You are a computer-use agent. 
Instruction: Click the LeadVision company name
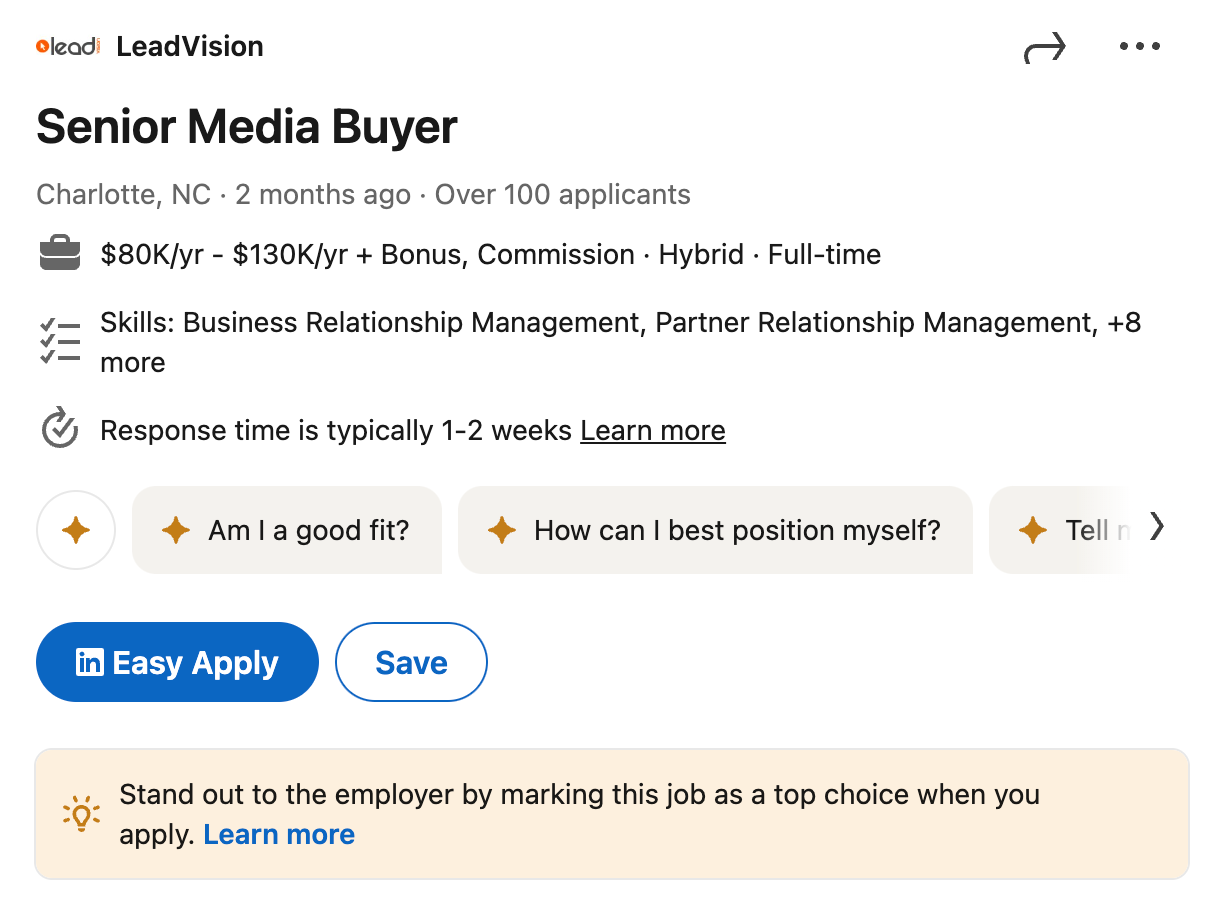[190, 45]
